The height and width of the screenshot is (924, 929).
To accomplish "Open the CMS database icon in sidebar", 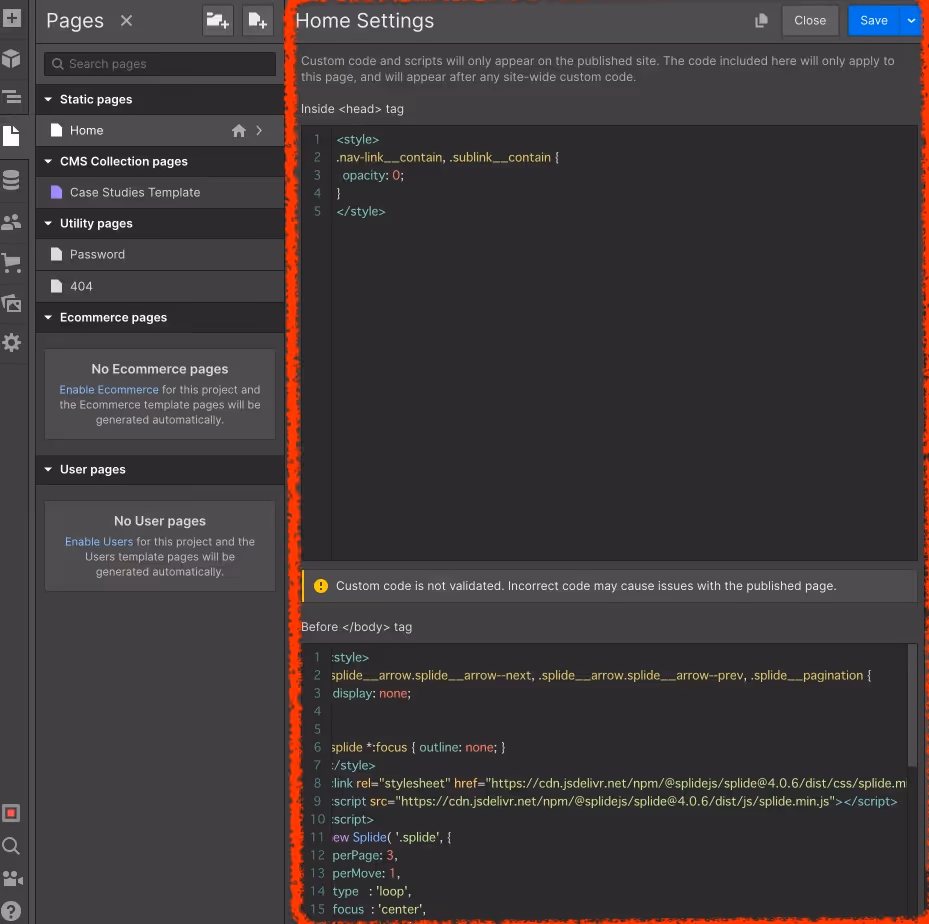I will [x=11, y=180].
